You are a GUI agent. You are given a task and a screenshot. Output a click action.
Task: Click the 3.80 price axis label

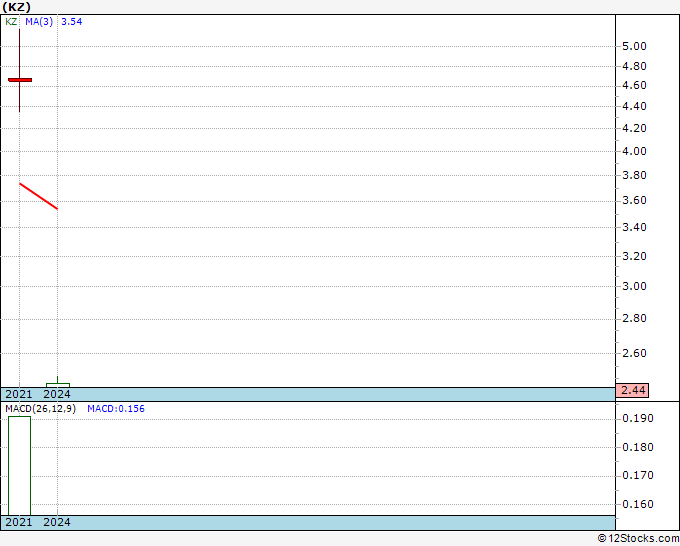pos(634,176)
